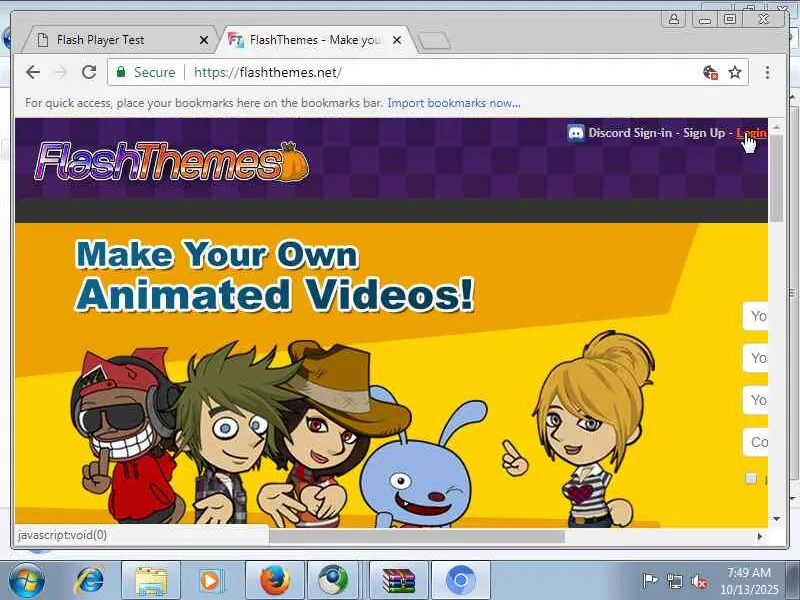Open Windows Explorer from the taskbar

click(151, 581)
